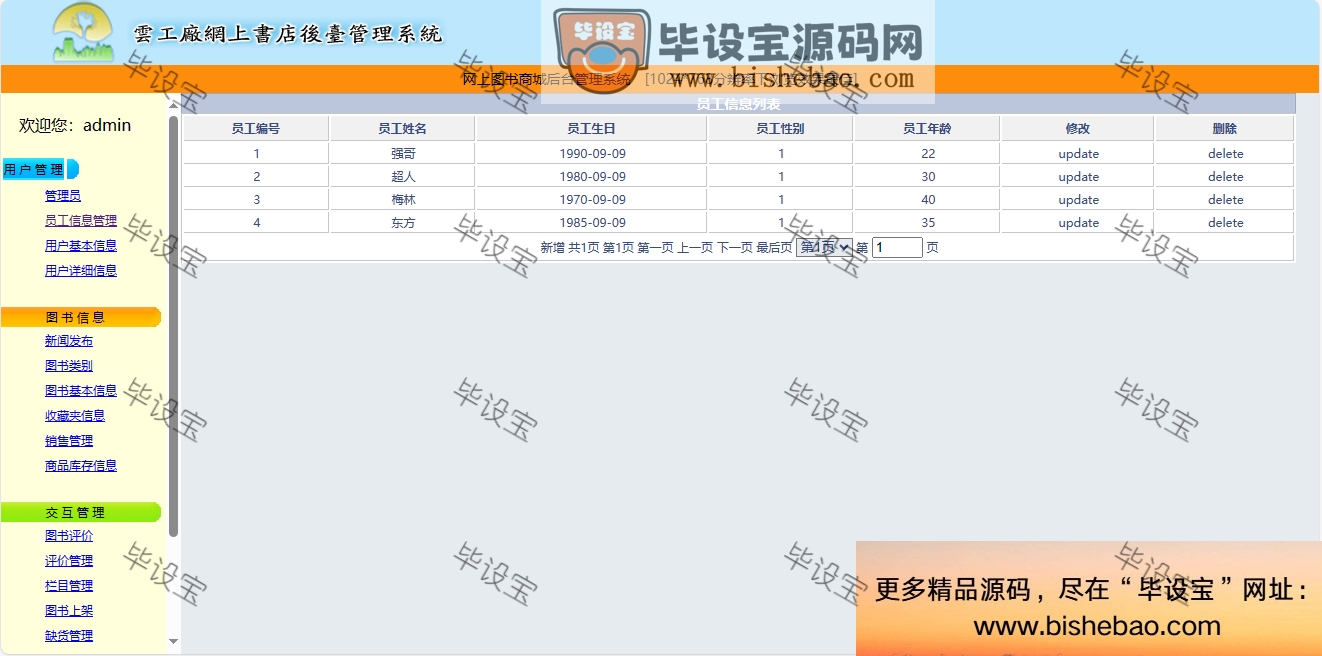This screenshot has height=656, width=1322.
Task: Click the age cell 22
Action: pyautogui.click(x=928, y=154)
